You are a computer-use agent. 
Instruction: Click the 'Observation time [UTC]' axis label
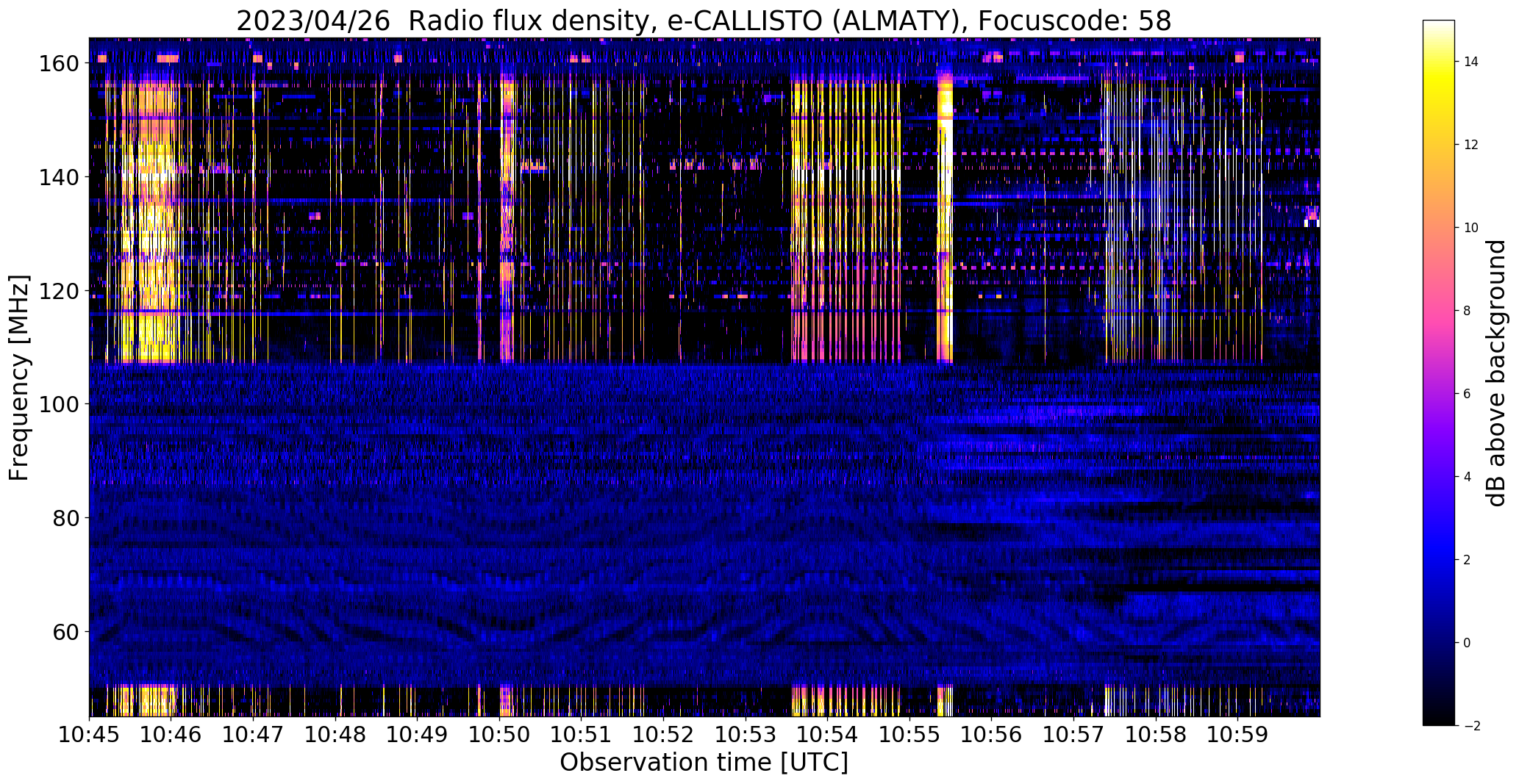[x=704, y=763]
